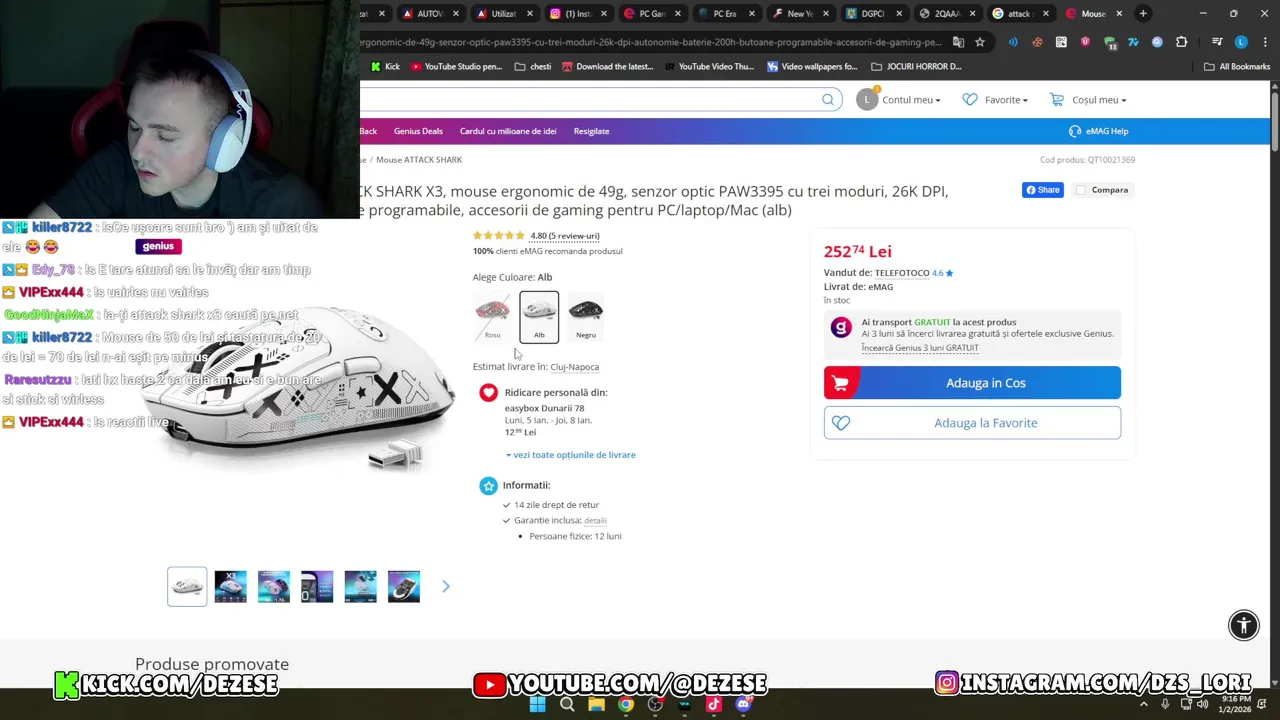Expand the Favorite dropdown
The width and height of the screenshot is (1280, 720).
pyautogui.click(x=1006, y=100)
